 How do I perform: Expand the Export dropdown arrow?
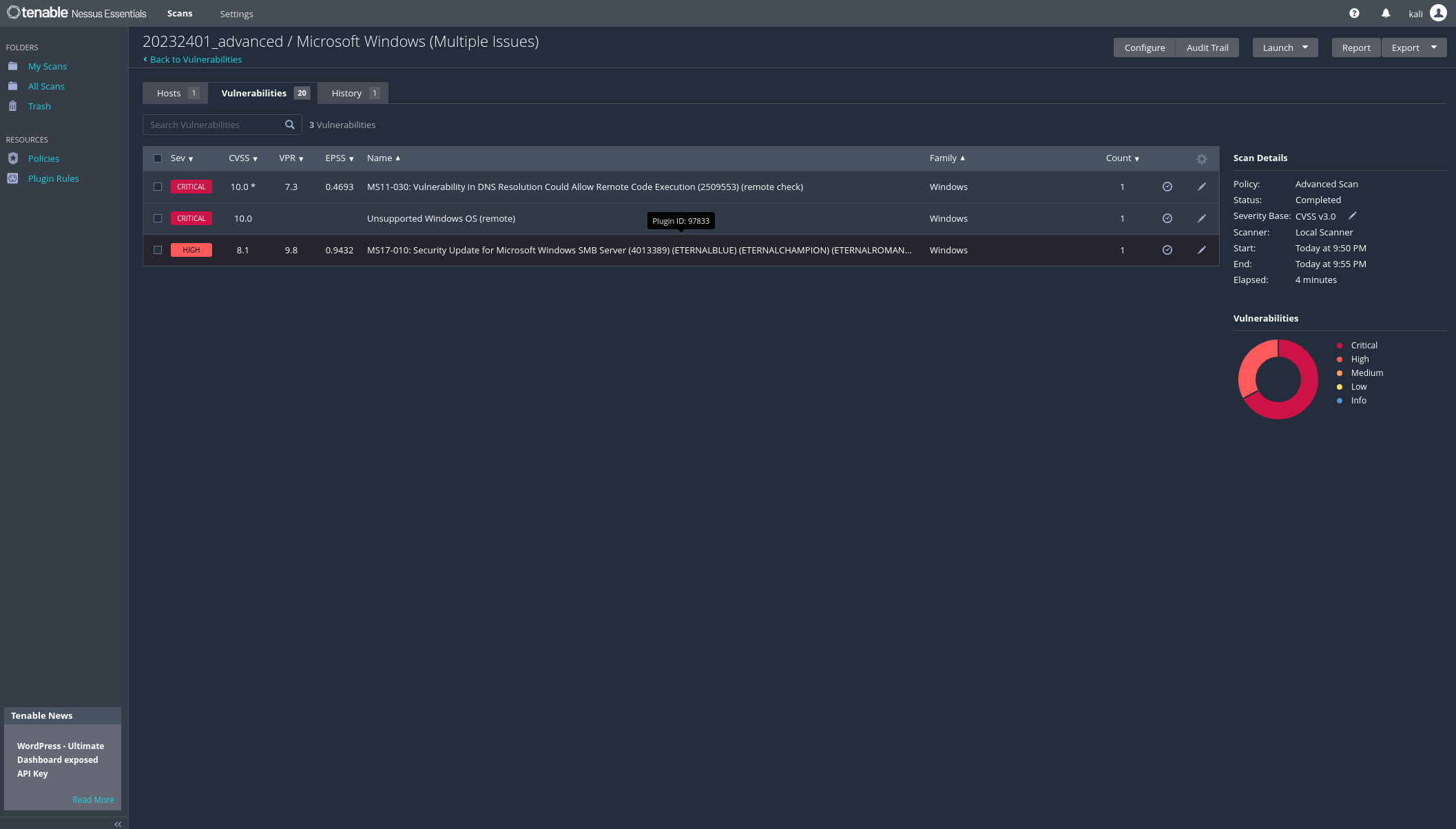coord(1434,48)
